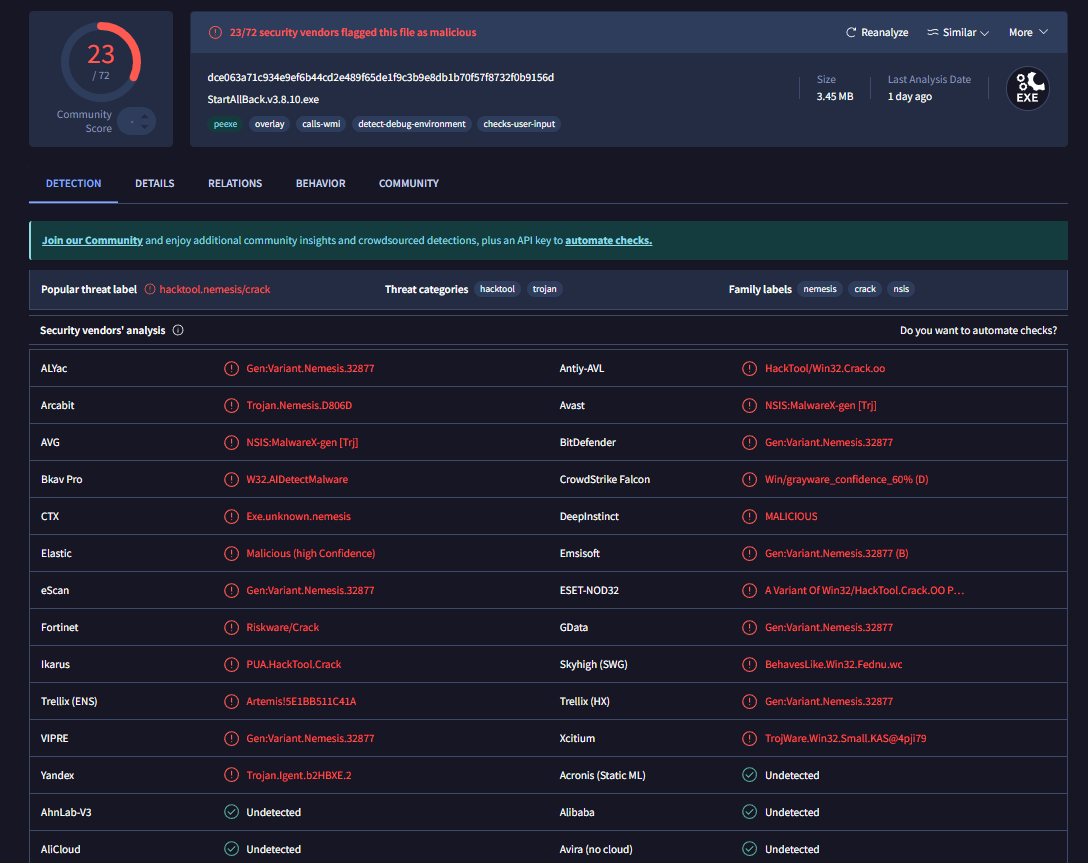Click the alert icon in the Bkav Pro row
Image resolution: width=1088 pixels, height=863 pixels.
tap(232, 479)
